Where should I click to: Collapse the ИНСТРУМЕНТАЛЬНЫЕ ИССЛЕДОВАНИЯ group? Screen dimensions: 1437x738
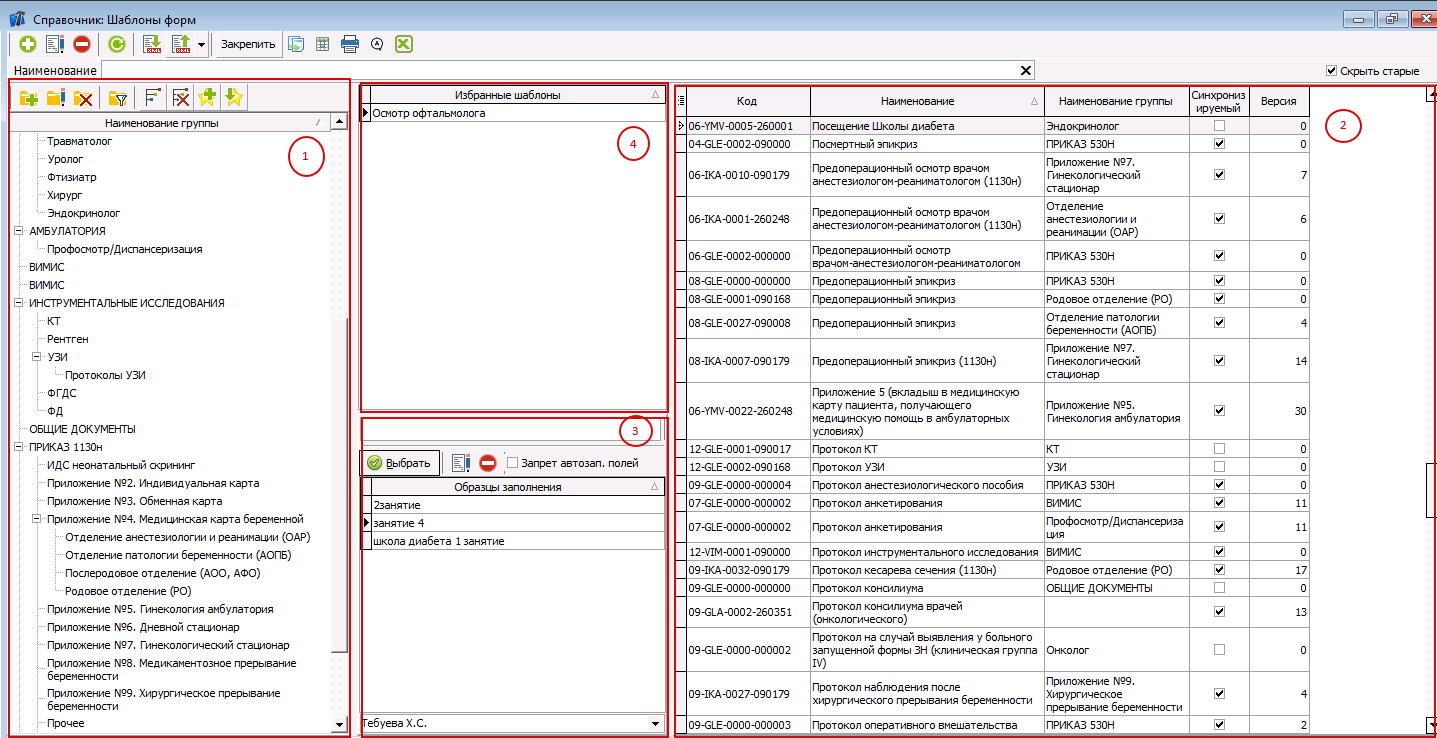click(x=19, y=303)
